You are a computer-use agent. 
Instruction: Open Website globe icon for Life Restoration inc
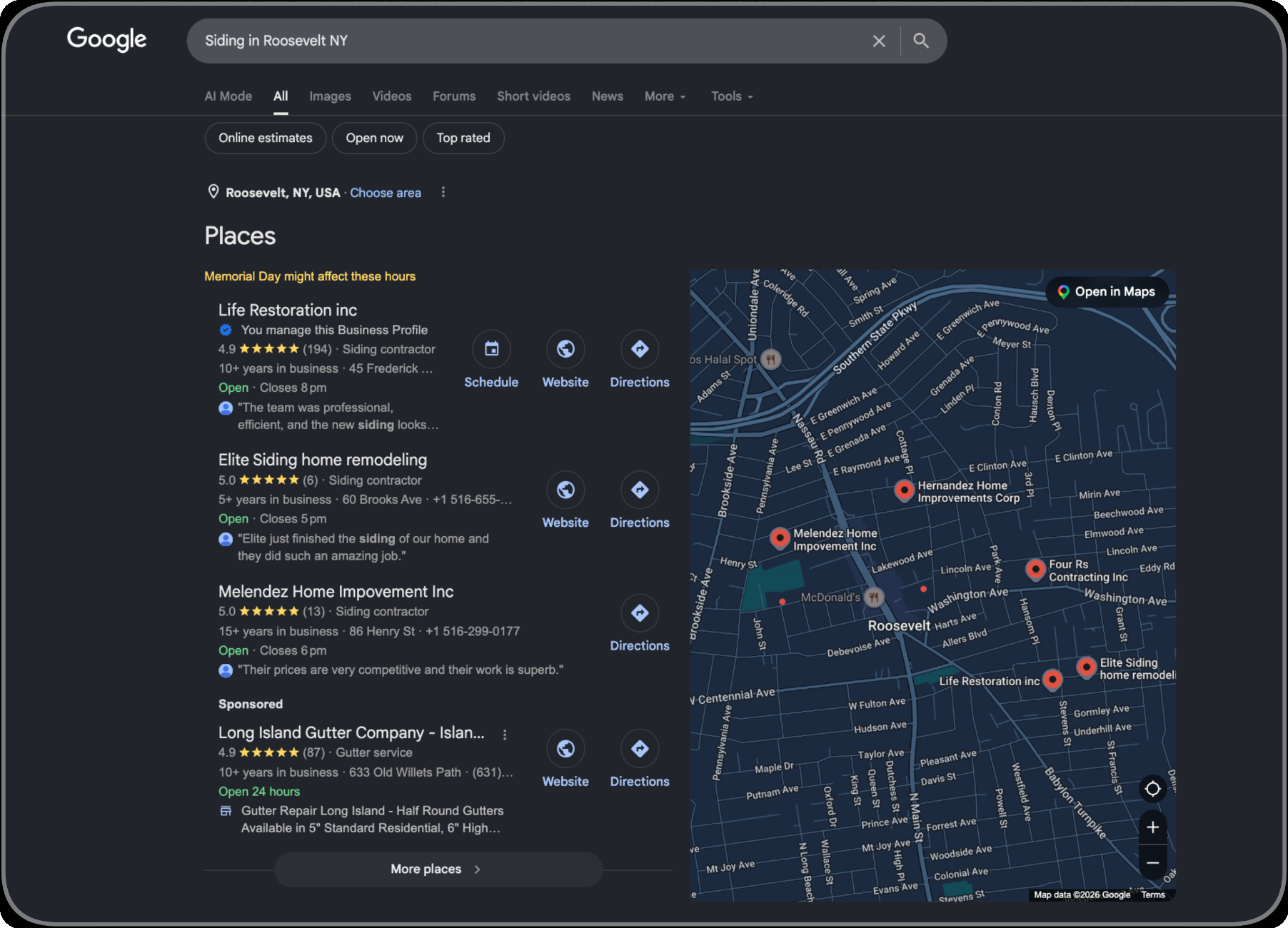coord(565,349)
